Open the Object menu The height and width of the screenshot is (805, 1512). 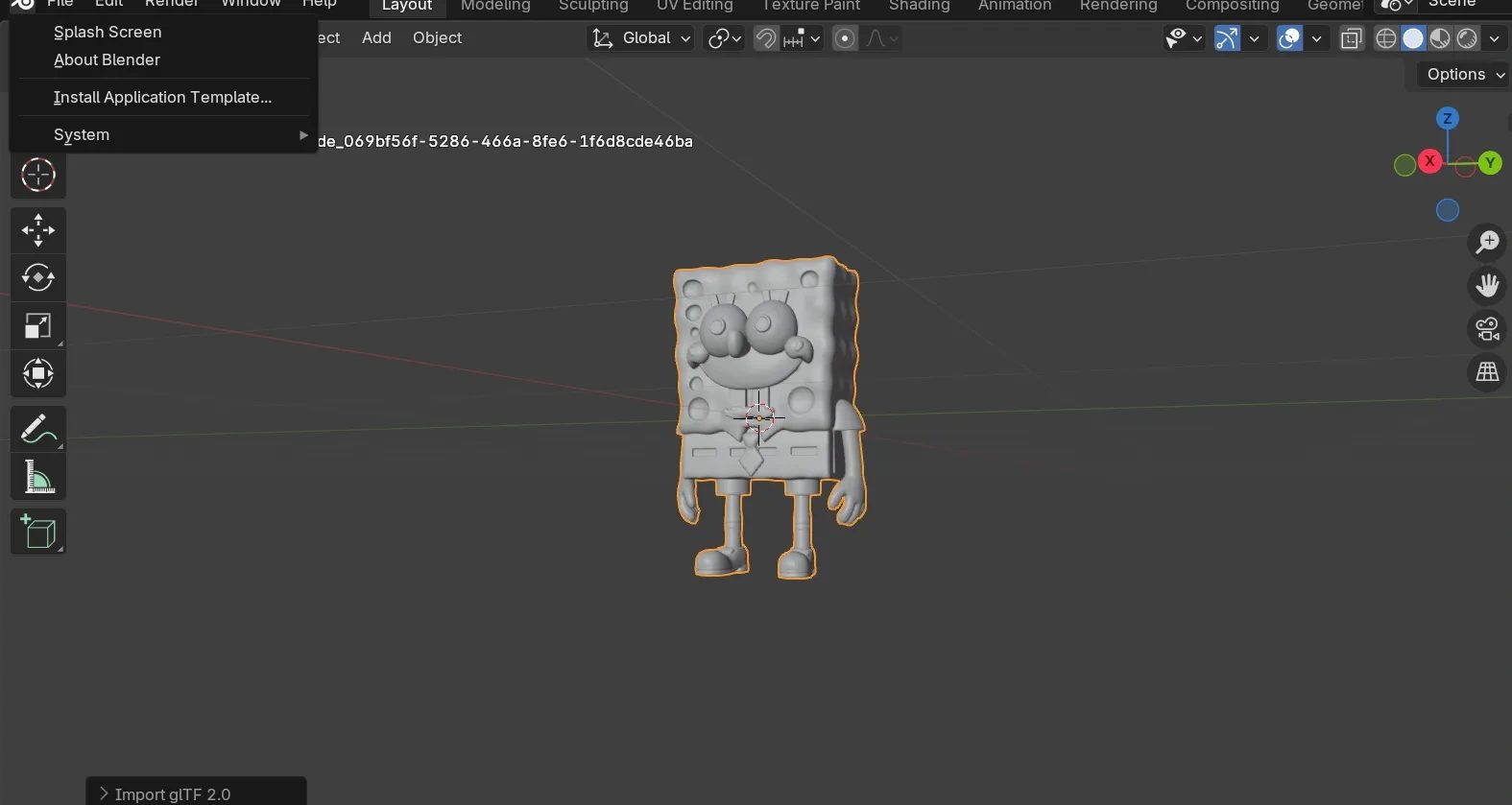[437, 38]
